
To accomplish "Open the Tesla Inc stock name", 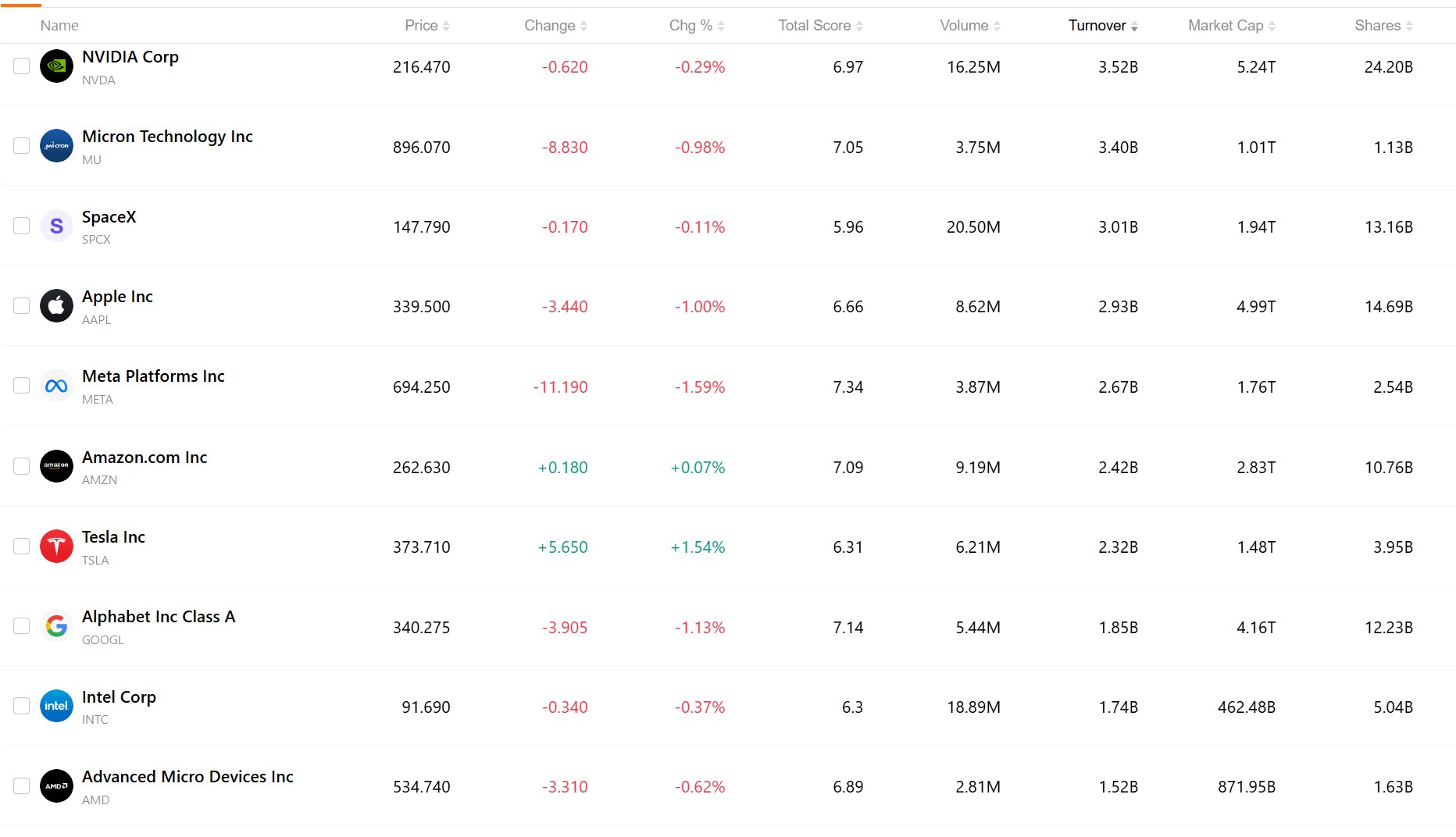I will [x=113, y=537].
